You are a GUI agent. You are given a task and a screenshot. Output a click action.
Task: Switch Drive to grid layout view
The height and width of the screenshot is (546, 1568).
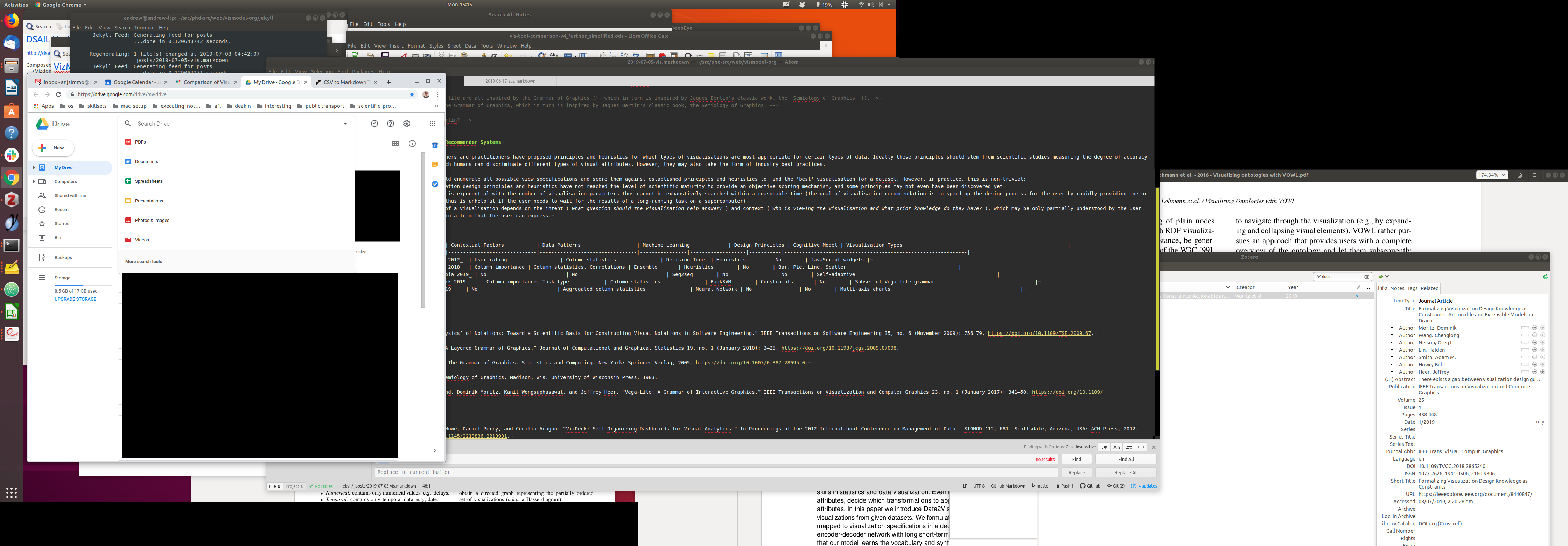(395, 143)
